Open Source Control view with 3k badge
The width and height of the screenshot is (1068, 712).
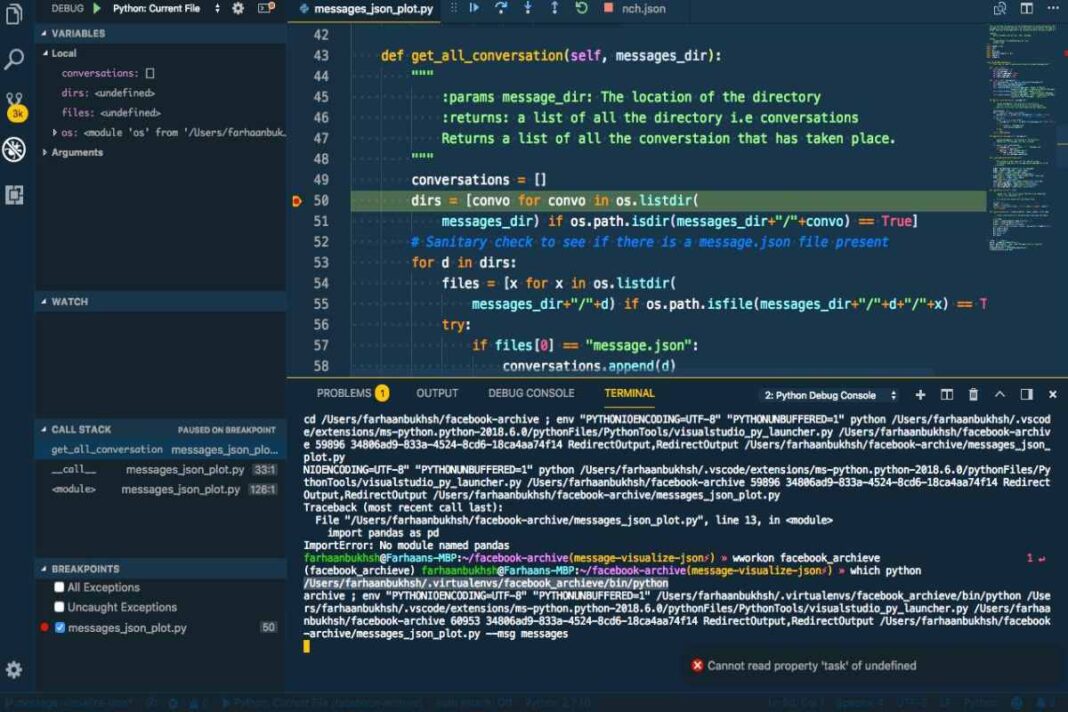tap(14, 104)
